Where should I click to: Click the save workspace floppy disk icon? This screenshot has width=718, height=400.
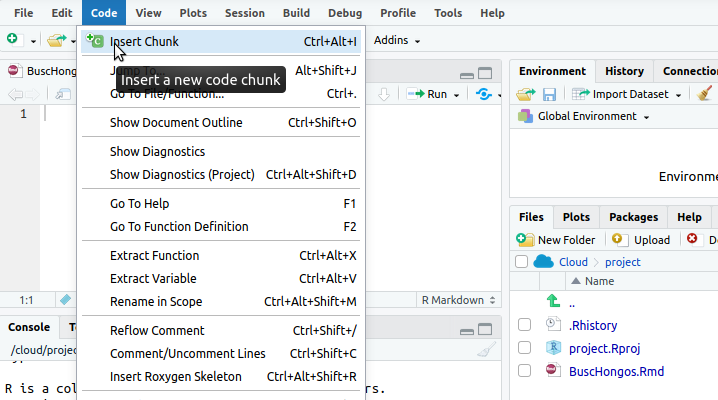[549, 94]
